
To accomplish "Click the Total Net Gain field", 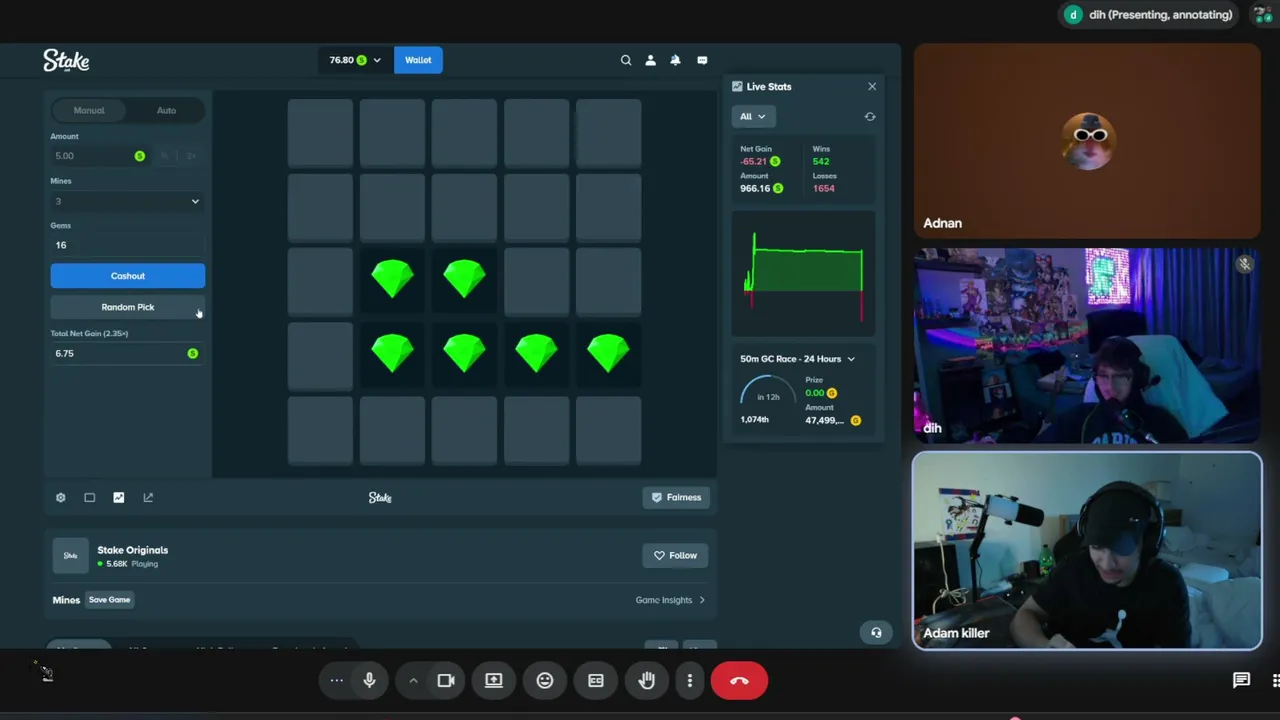I will click(128, 353).
